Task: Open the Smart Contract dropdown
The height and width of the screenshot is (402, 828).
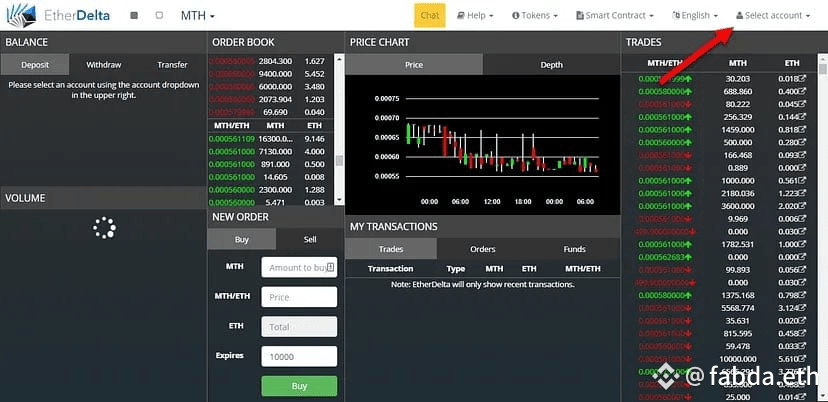Action: 615,16
